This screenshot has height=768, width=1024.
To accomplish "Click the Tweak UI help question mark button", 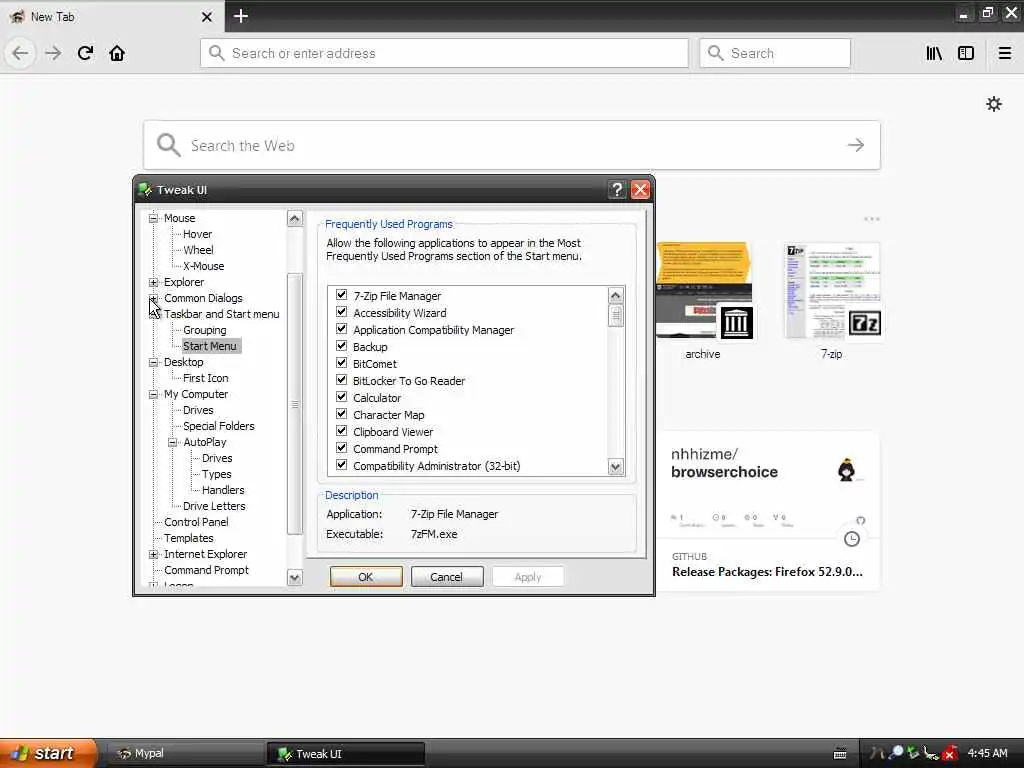I will [x=617, y=189].
